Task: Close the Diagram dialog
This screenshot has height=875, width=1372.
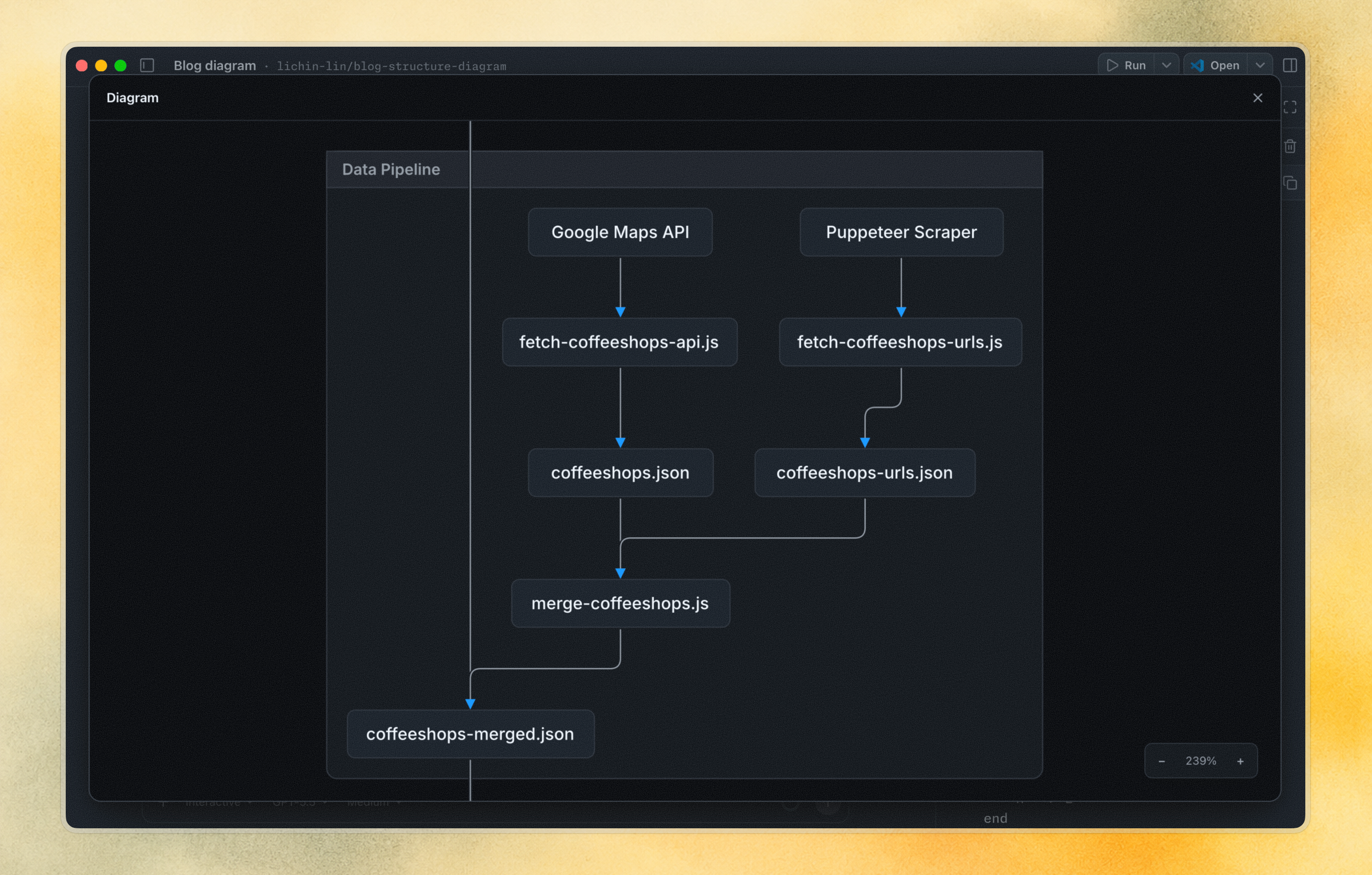Action: 1258,98
